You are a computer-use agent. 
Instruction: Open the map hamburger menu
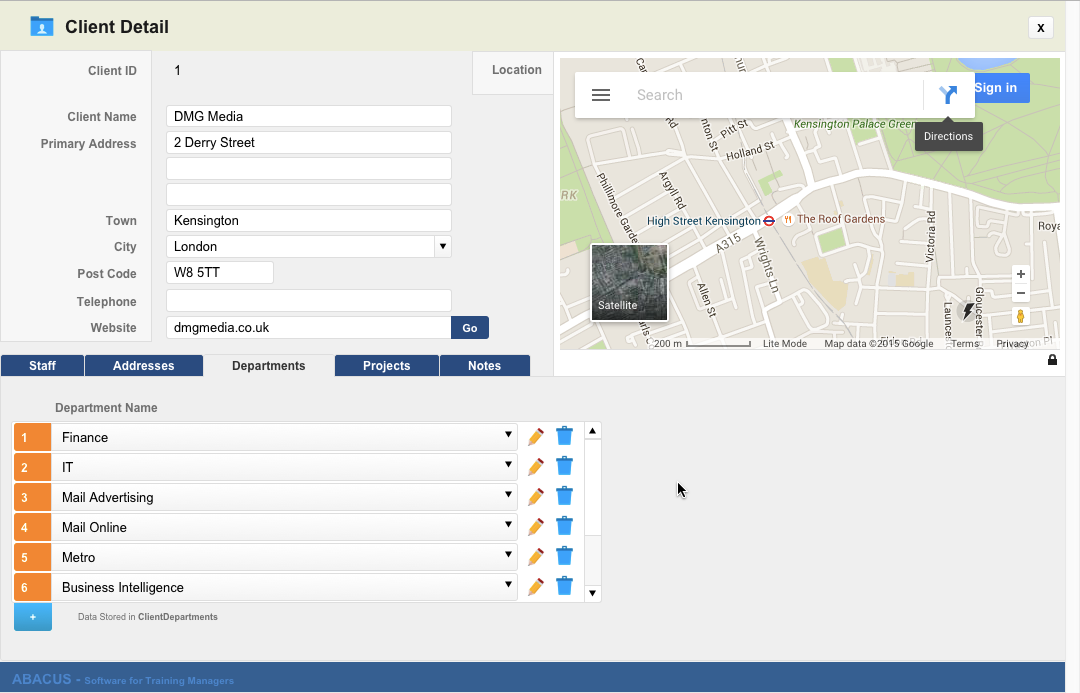[x=601, y=95]
